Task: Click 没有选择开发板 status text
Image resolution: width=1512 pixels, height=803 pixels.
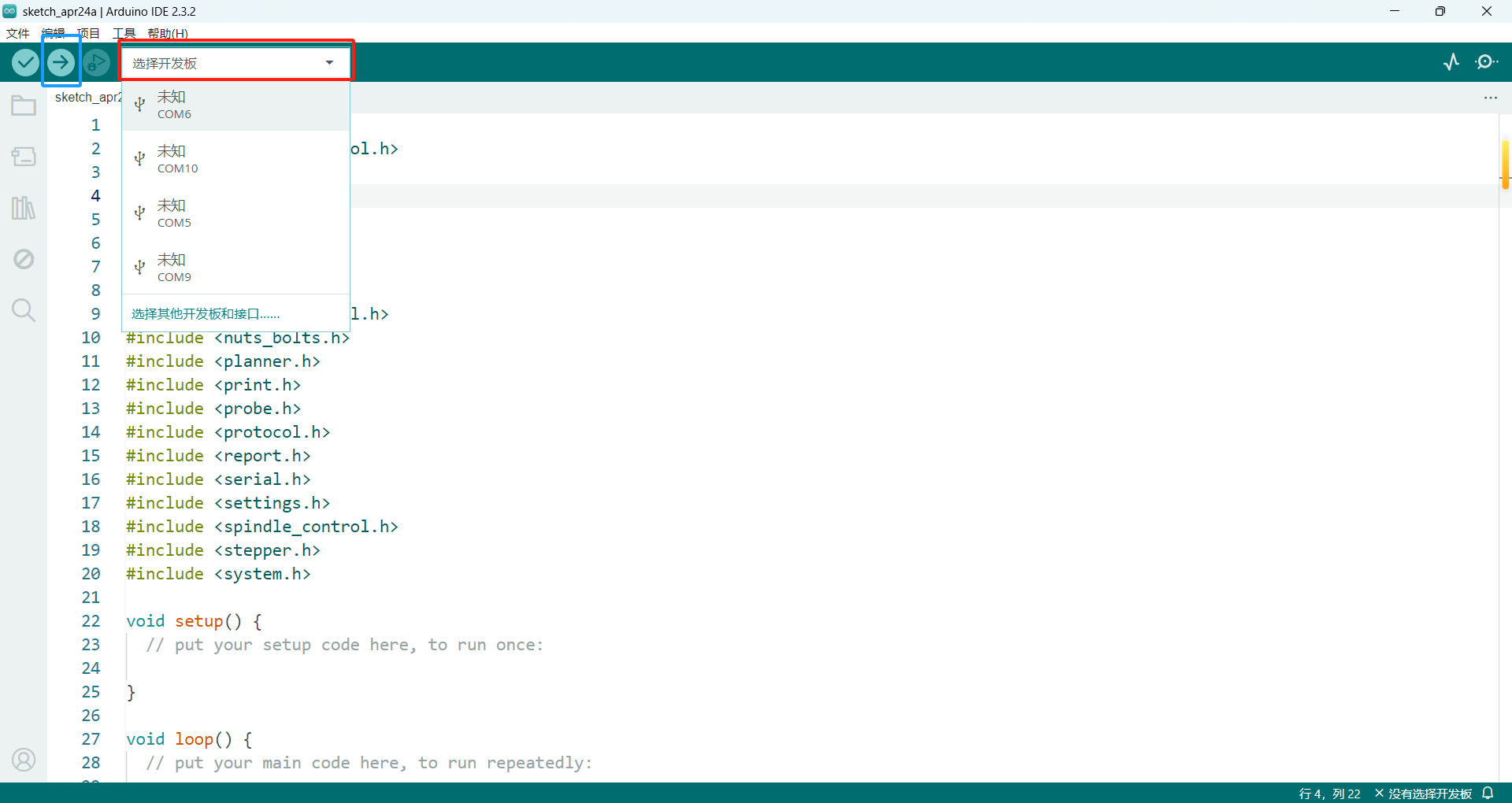Action: (x=1429, y=794)
